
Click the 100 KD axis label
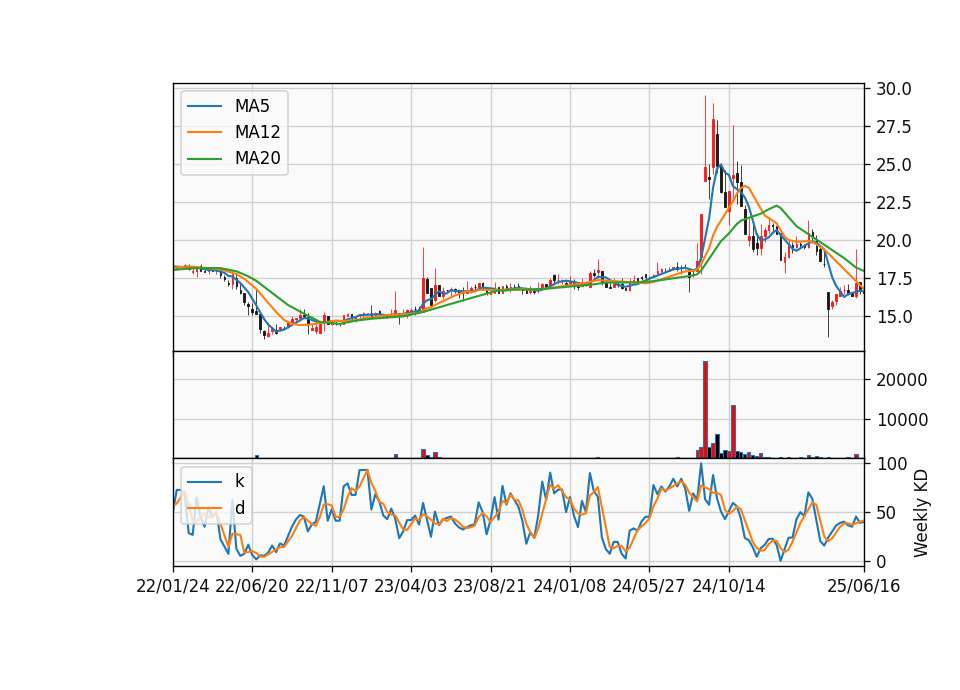point(891,464)
